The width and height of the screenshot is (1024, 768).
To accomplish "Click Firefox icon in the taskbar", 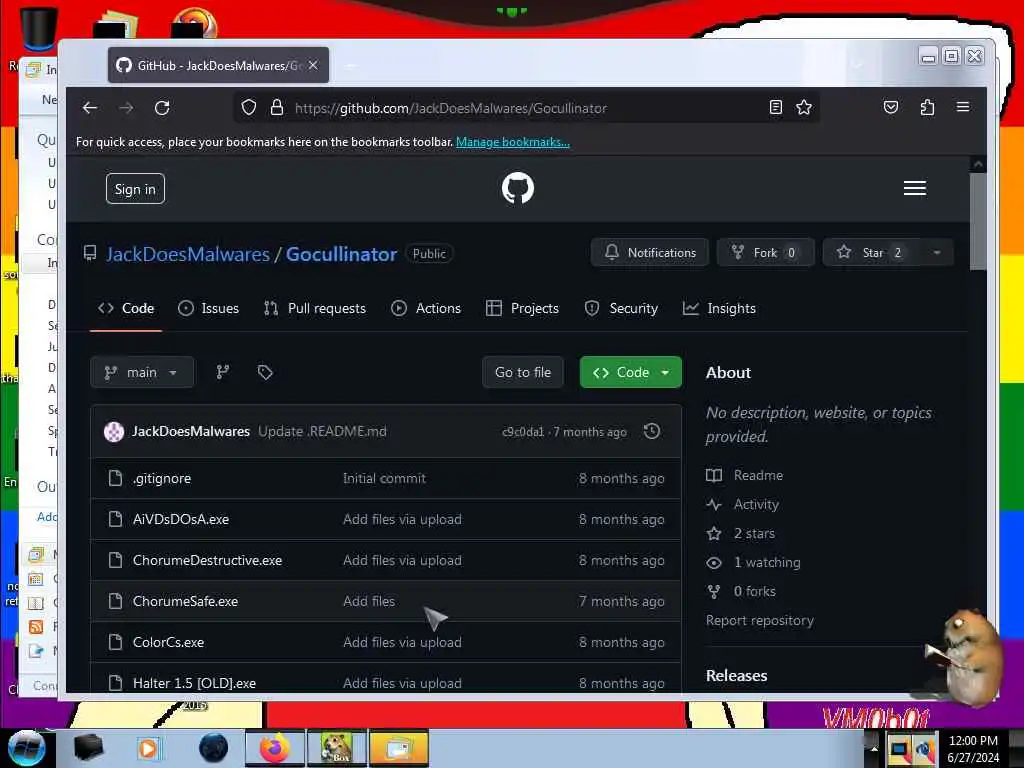I will click(274, 748).
